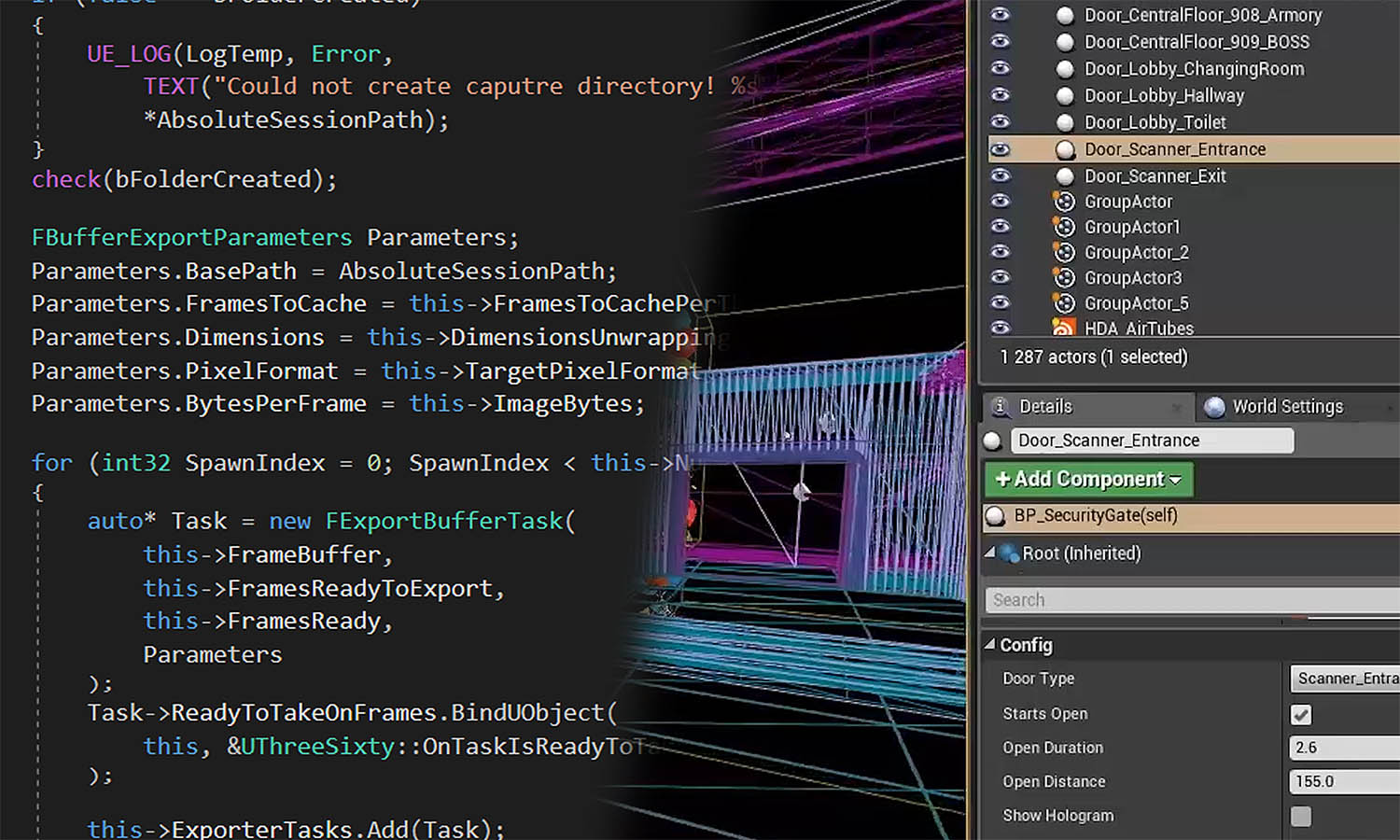Click the Open Distance value 155.0

coord(1344,781)
